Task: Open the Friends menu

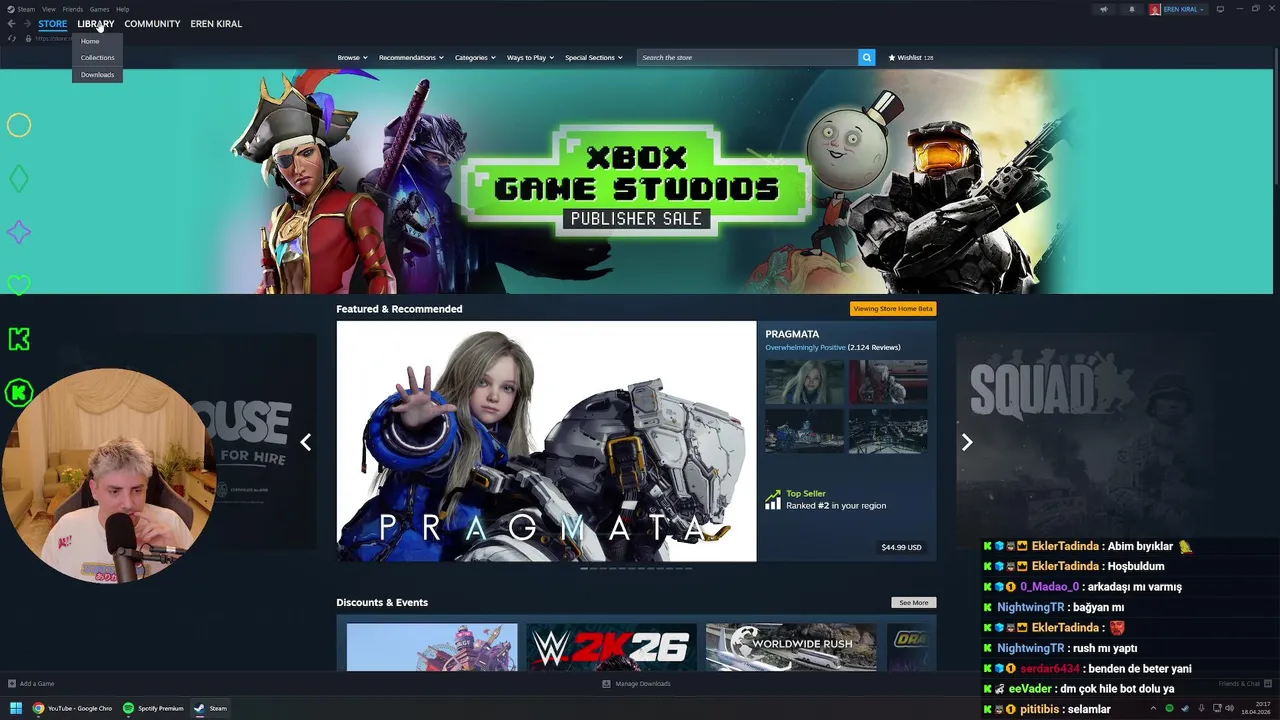Action: (x=73, y=9)
